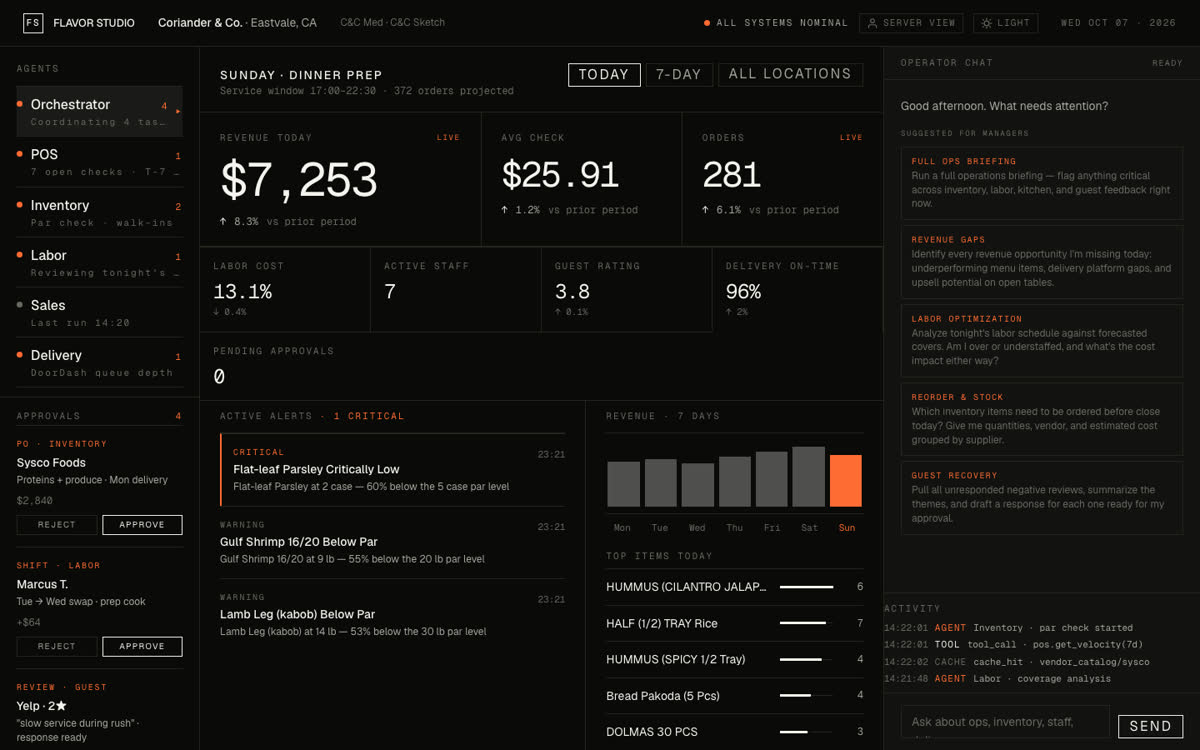
Task: Open the Delivery agent
Action: pyautogui.click(x=99, y=362)
